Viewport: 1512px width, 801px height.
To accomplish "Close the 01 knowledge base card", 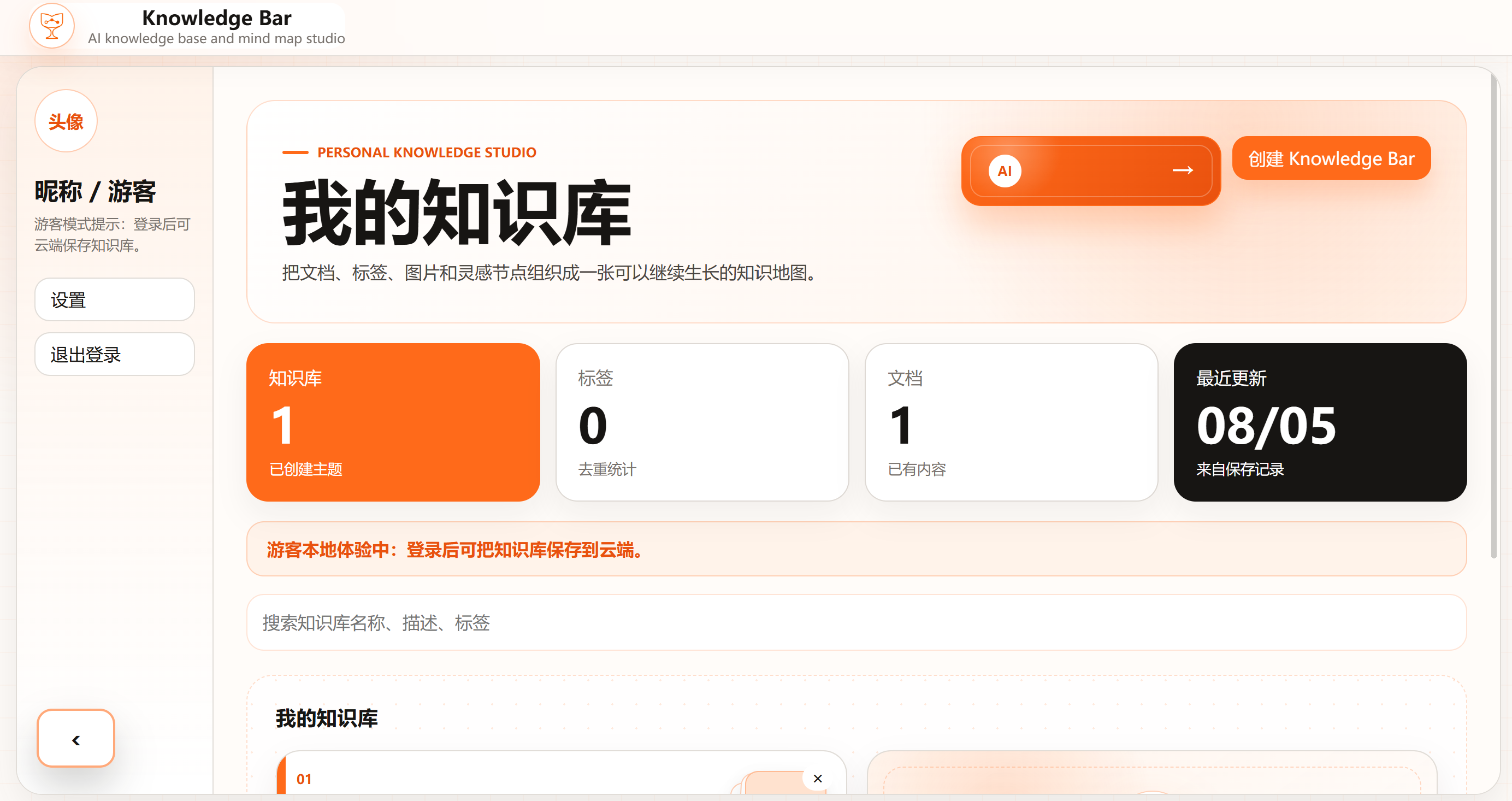I will (817, 779).
